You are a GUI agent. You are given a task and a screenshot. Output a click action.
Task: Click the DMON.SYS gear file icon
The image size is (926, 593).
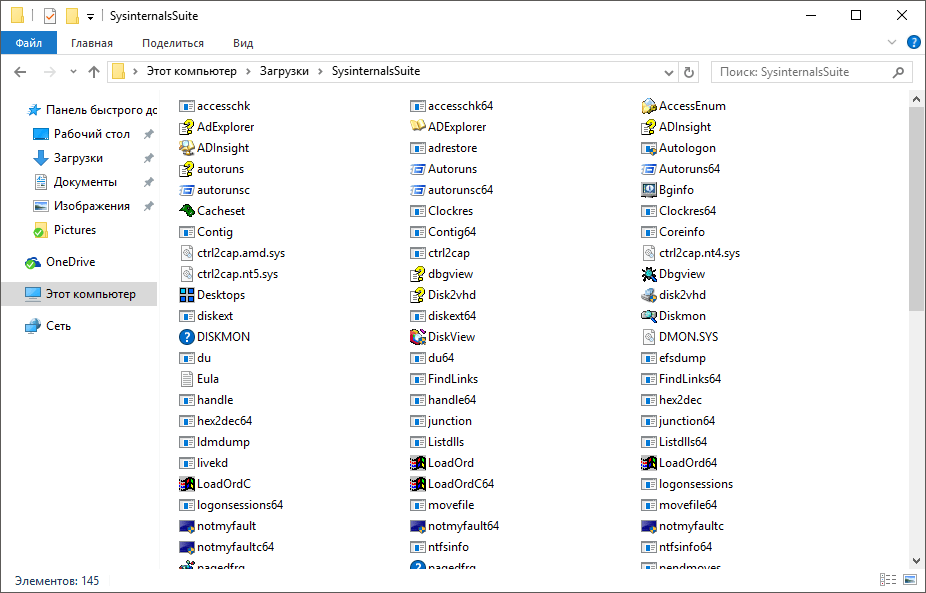point(648,337)
